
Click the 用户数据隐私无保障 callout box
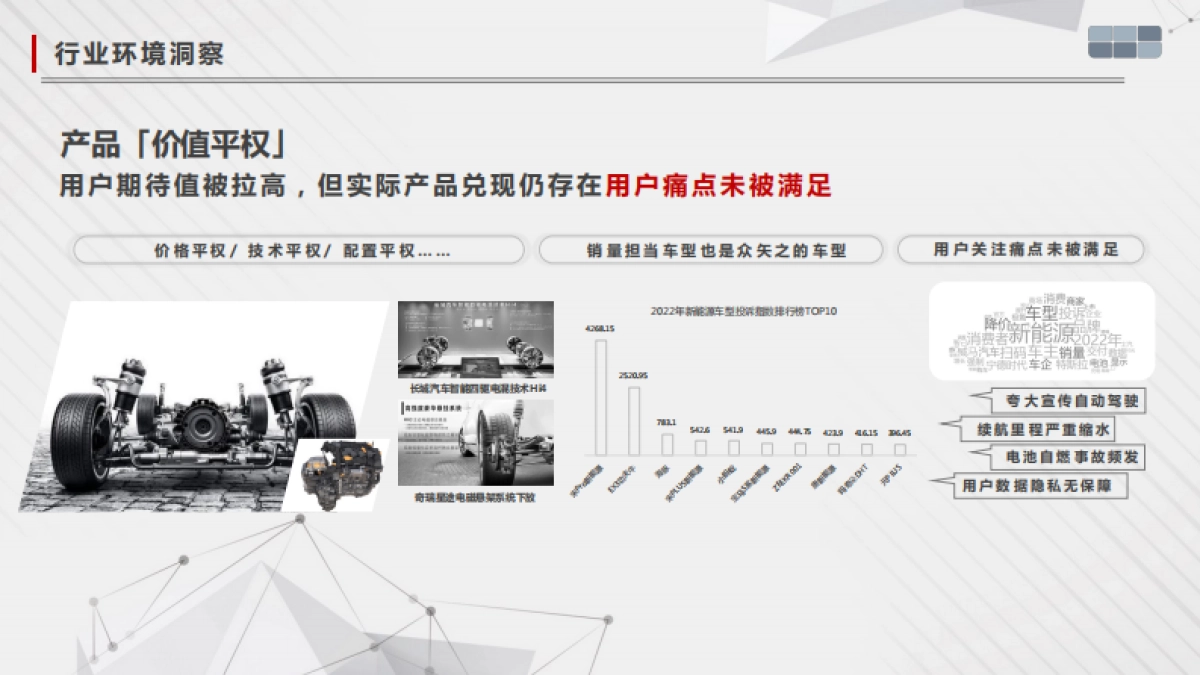[1042, 485]
